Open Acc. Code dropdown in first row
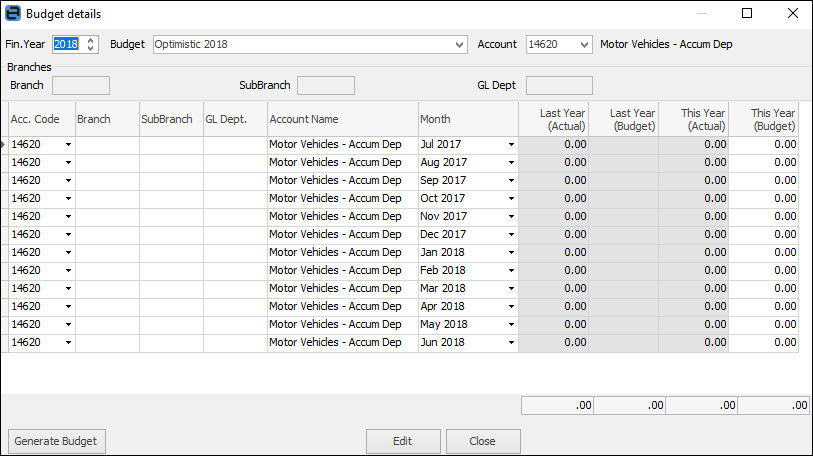Viewport: 813px width, 456px height. pyautogui.click(x=68, y=145)
